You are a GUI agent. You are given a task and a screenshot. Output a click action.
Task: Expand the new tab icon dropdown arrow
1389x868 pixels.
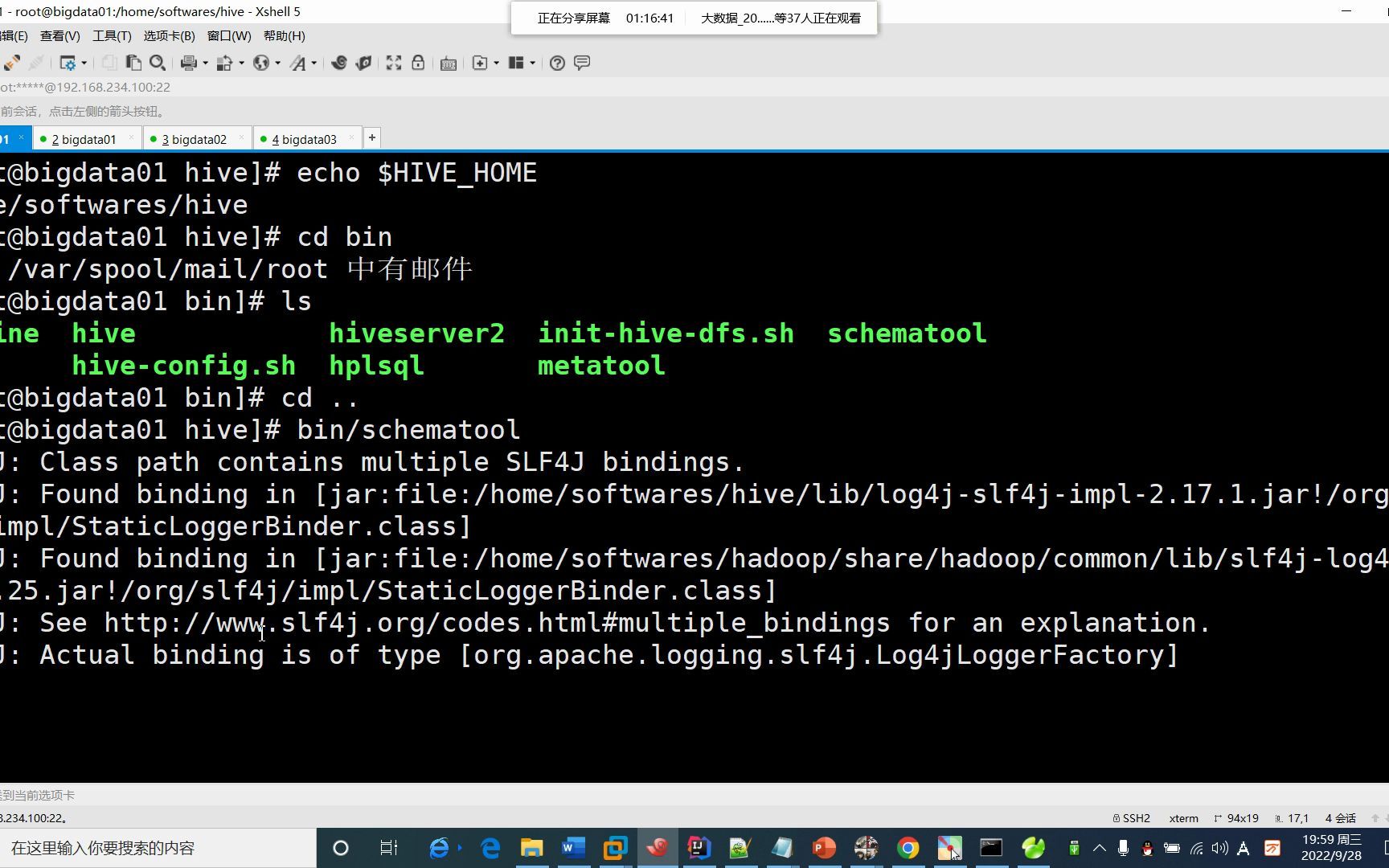tap(496, 63)
